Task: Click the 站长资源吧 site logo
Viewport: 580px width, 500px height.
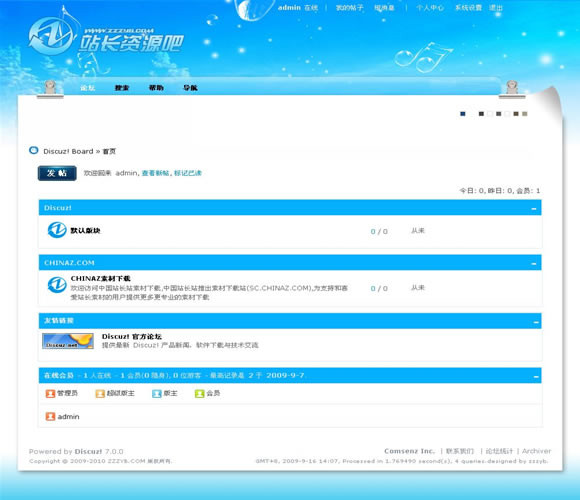Action: pos(106,37)
